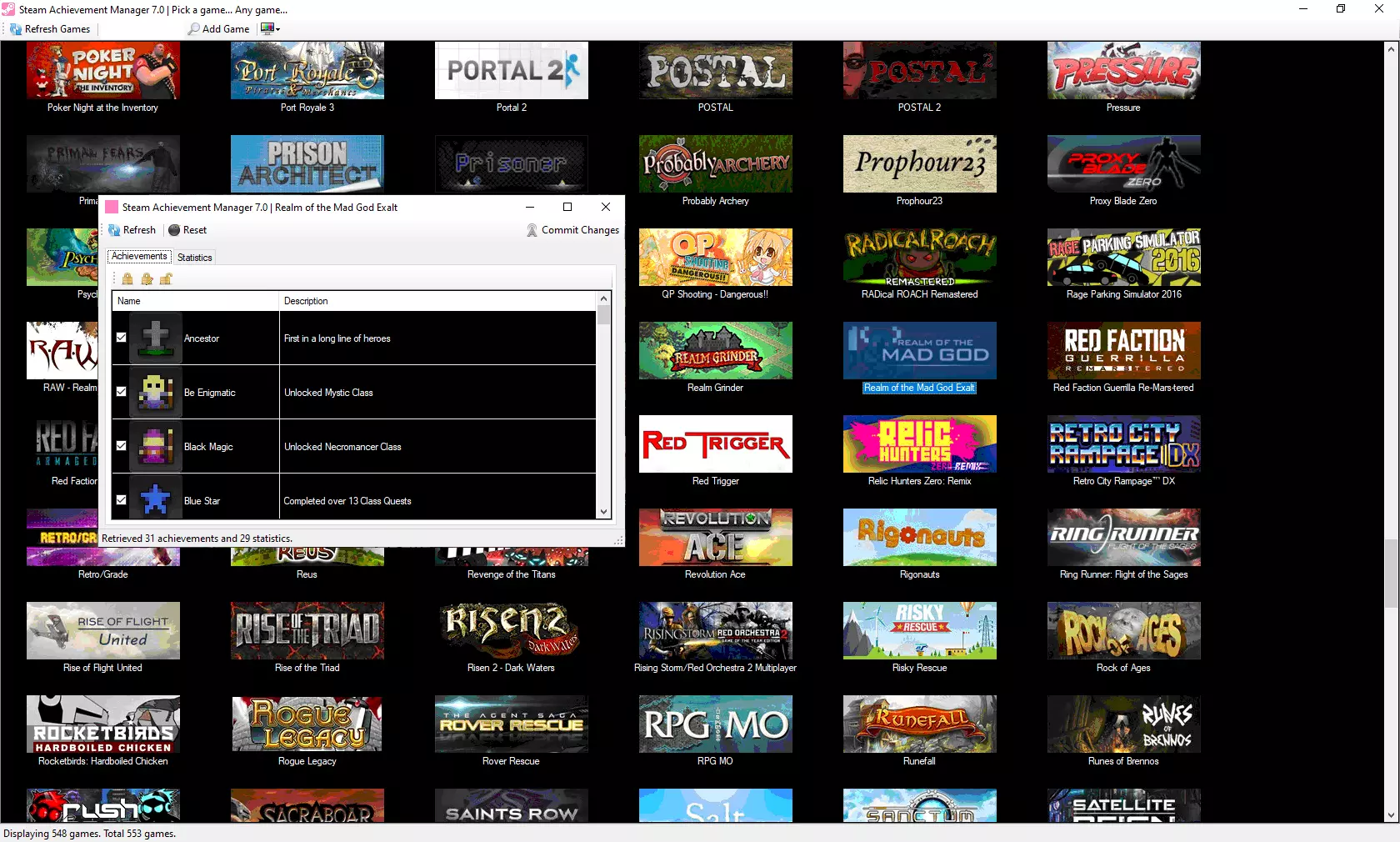Toggle the Black Magic achievement checkbox
This screenshot has width=1400, height=842.
(121, 446)
